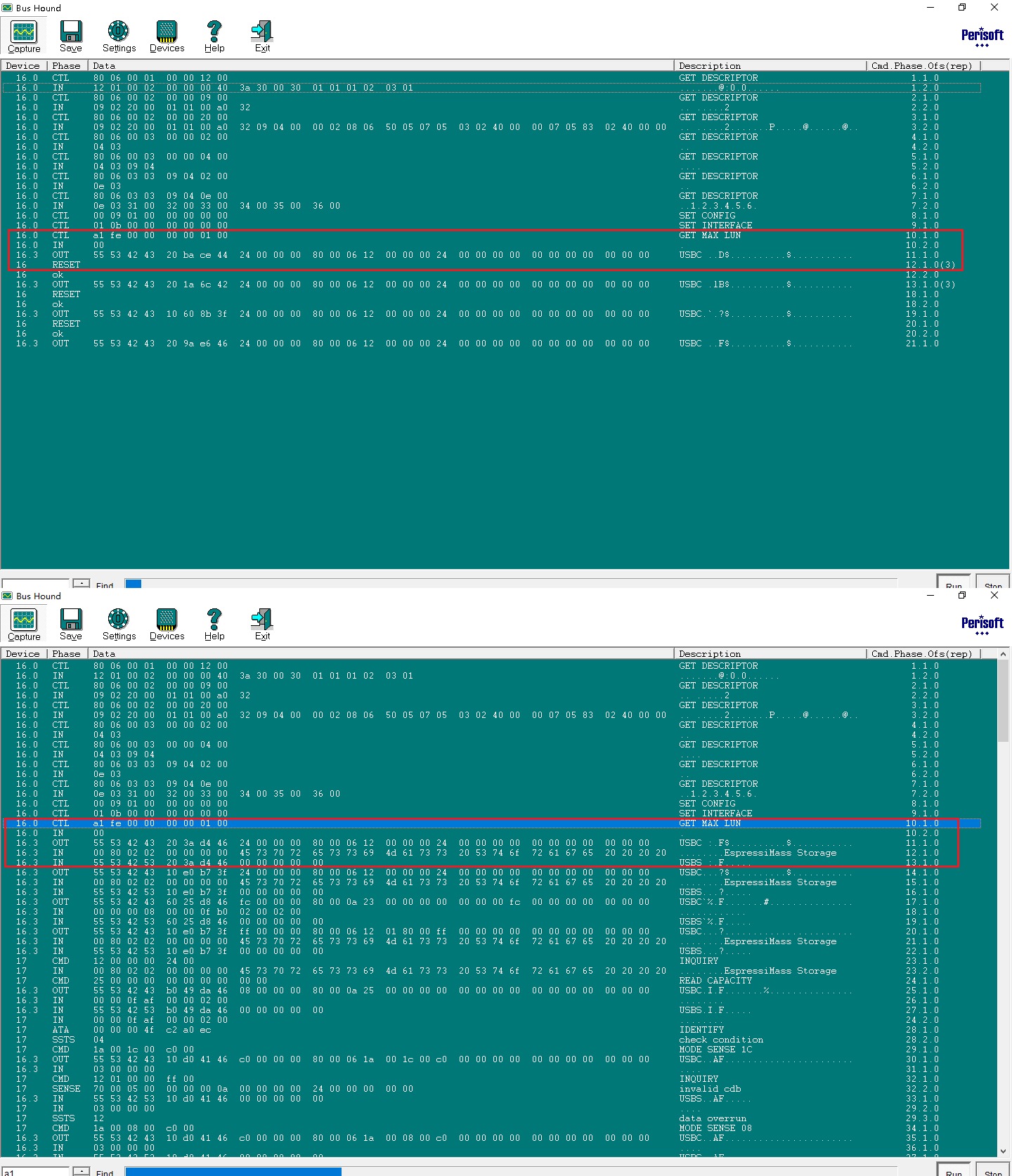The image size is (1012, 1176).
Task: Click Help icon in upper Bus Hound window
Action: (214, 37)
